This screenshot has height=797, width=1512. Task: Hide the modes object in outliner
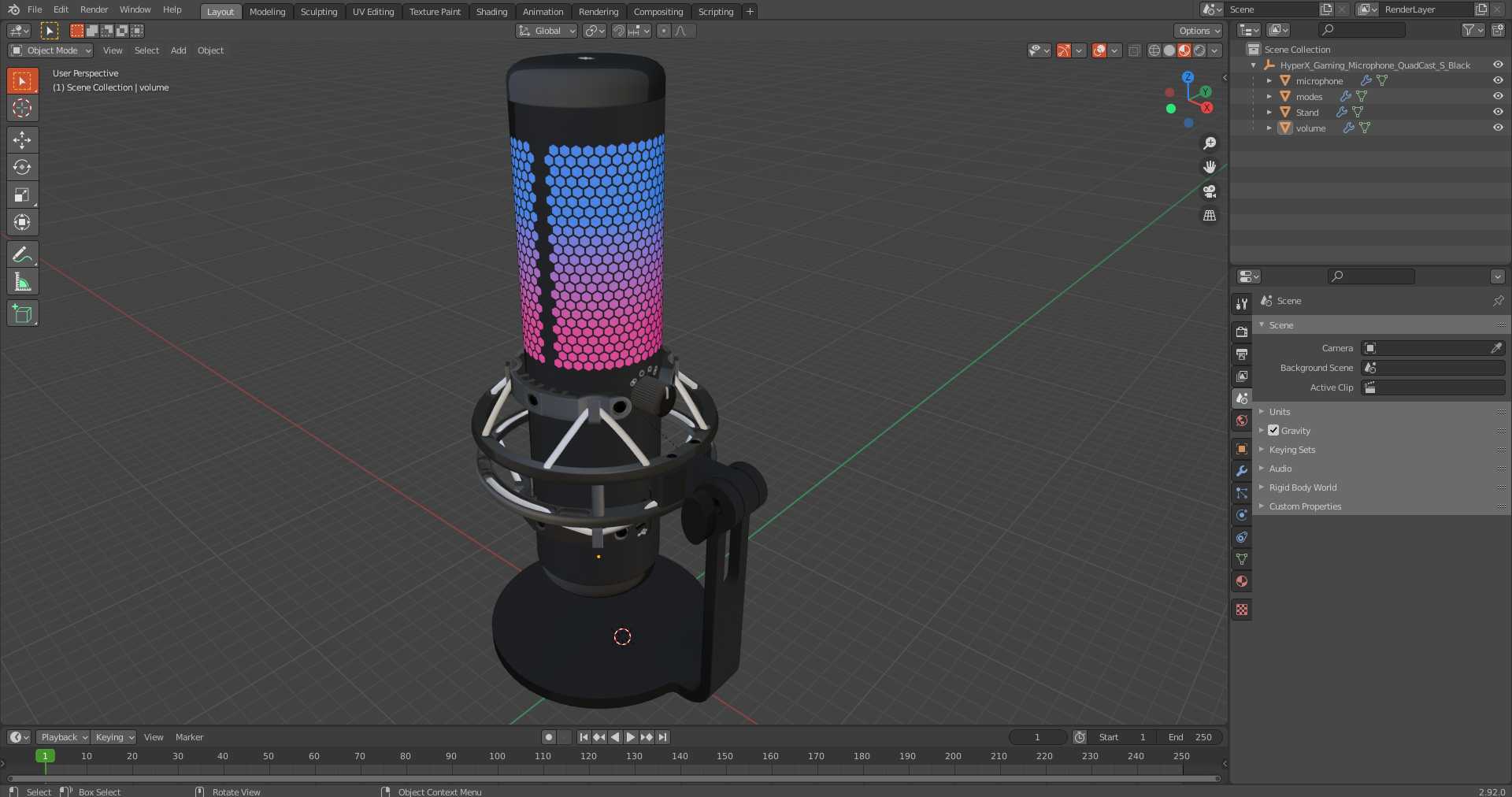[1498, 96]
